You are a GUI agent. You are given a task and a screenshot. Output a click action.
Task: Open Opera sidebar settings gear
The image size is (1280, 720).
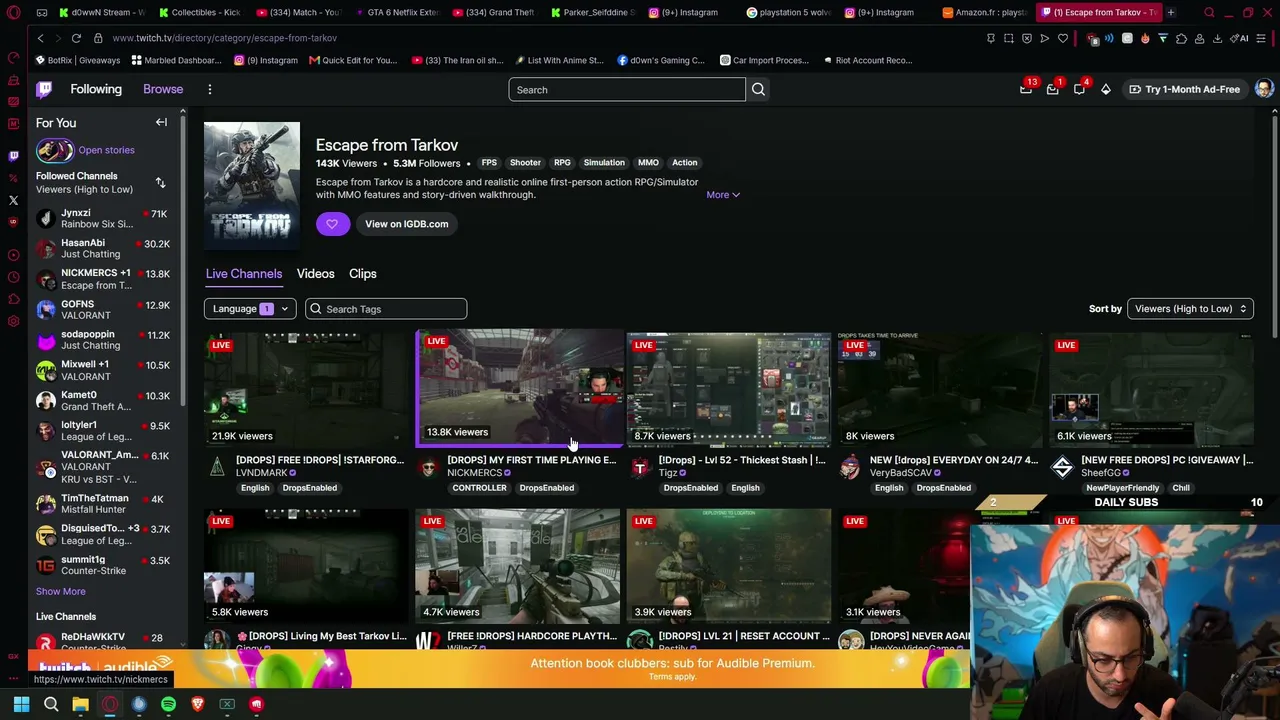tap(13, 321)
